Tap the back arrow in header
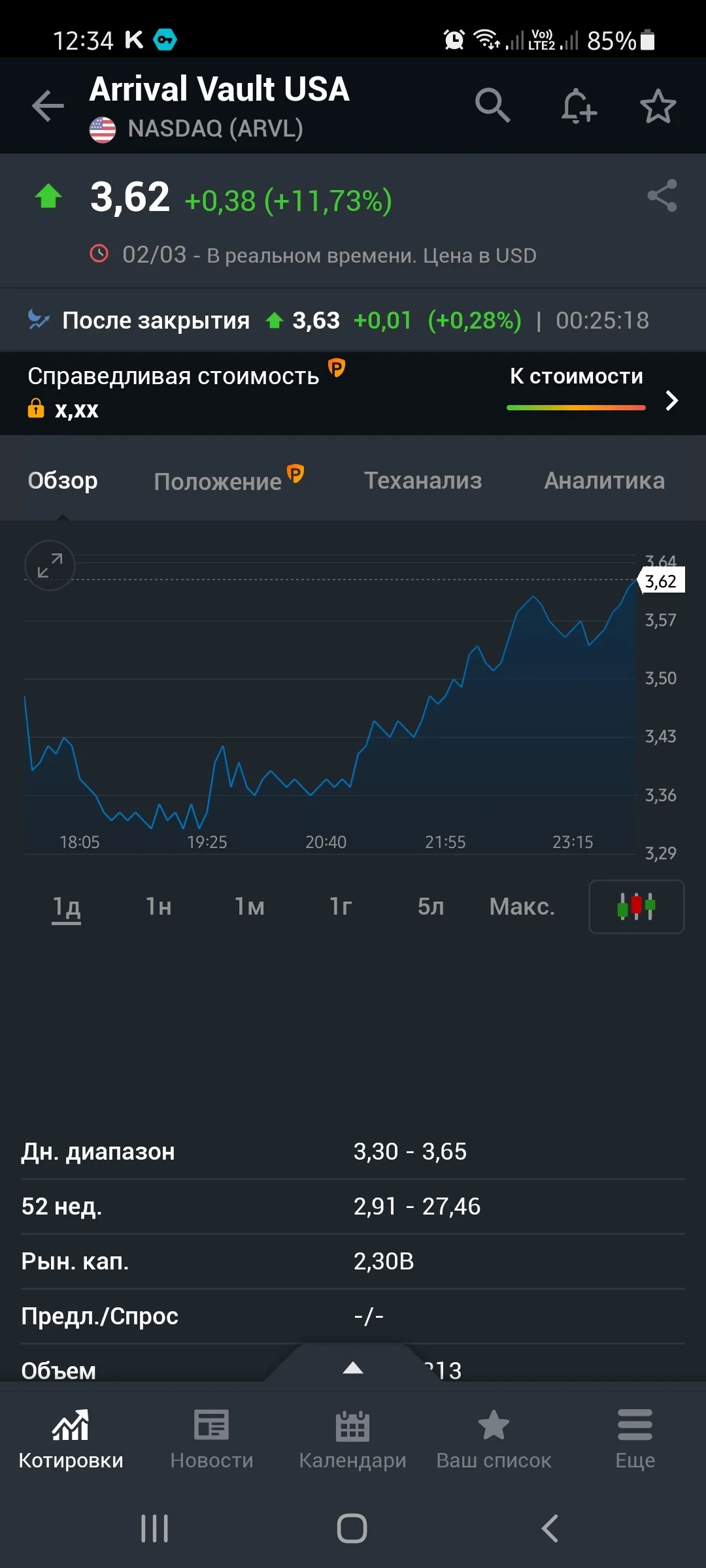 coord(48,106)
